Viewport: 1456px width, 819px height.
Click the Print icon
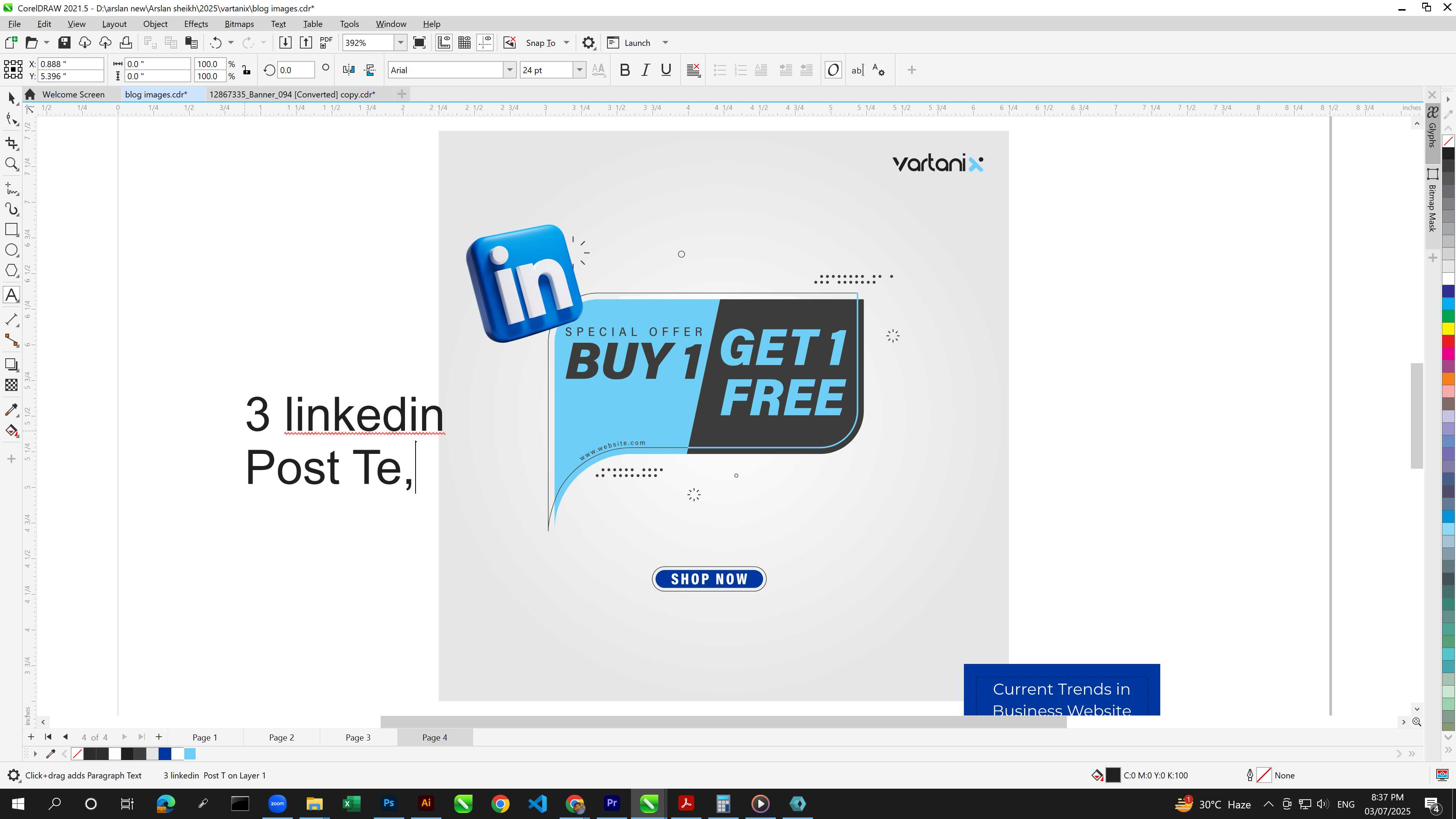pyautogui.click(x=126, y=43)
